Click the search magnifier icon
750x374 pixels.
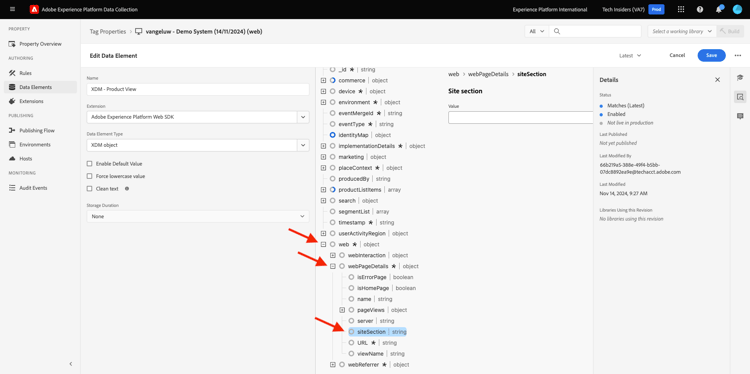click(x=556, y=31)
